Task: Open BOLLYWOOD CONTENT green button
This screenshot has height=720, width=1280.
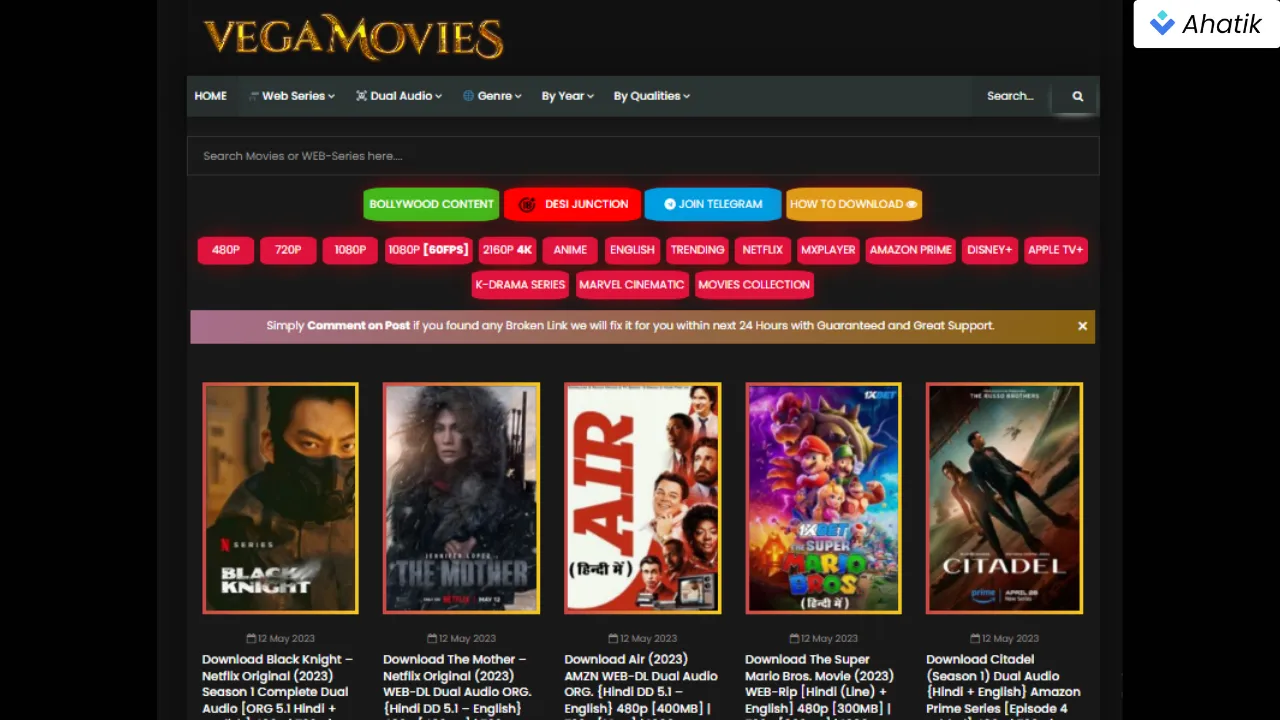Action: point(431,204)
